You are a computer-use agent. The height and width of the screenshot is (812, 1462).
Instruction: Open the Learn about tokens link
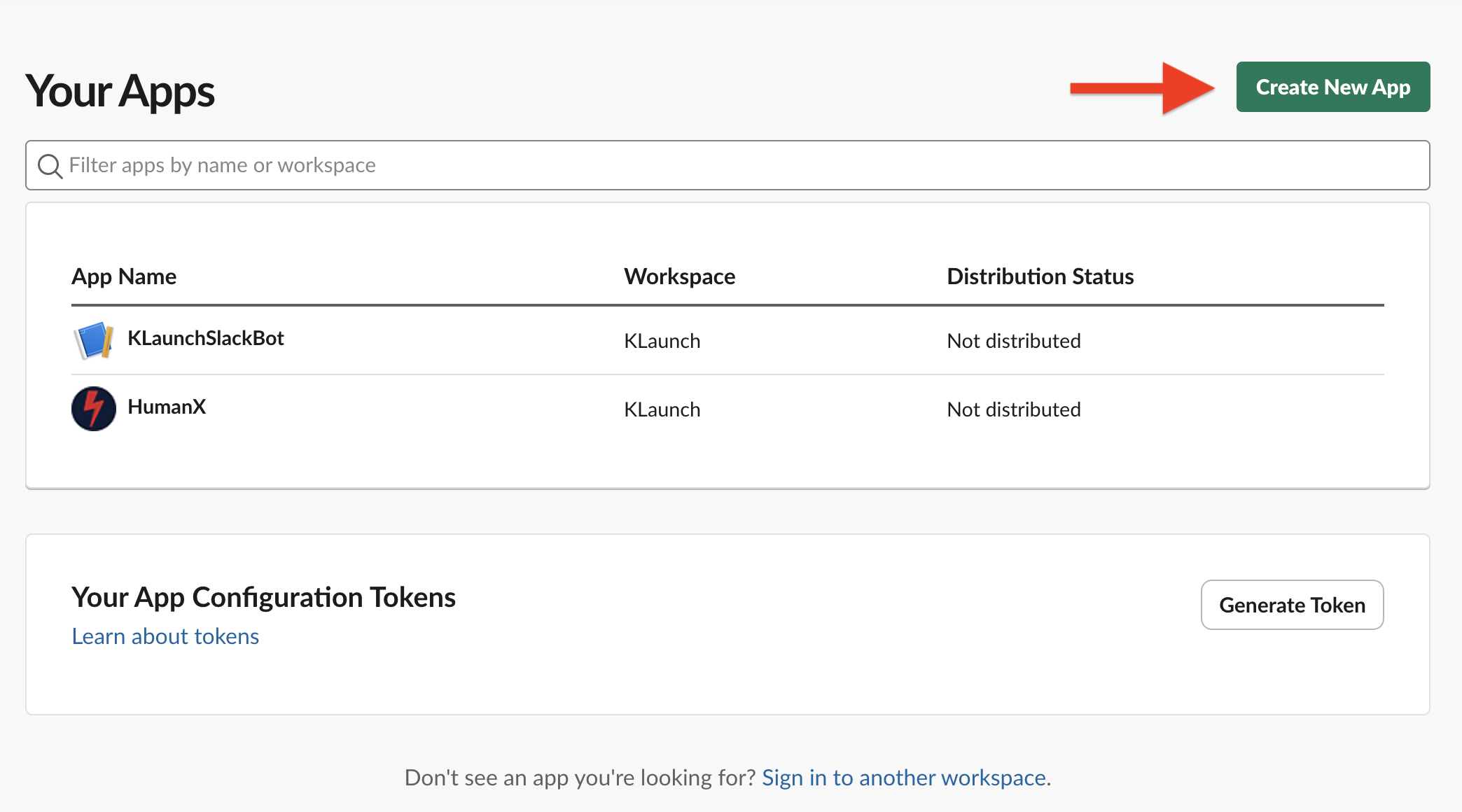[x=165, y=636]
